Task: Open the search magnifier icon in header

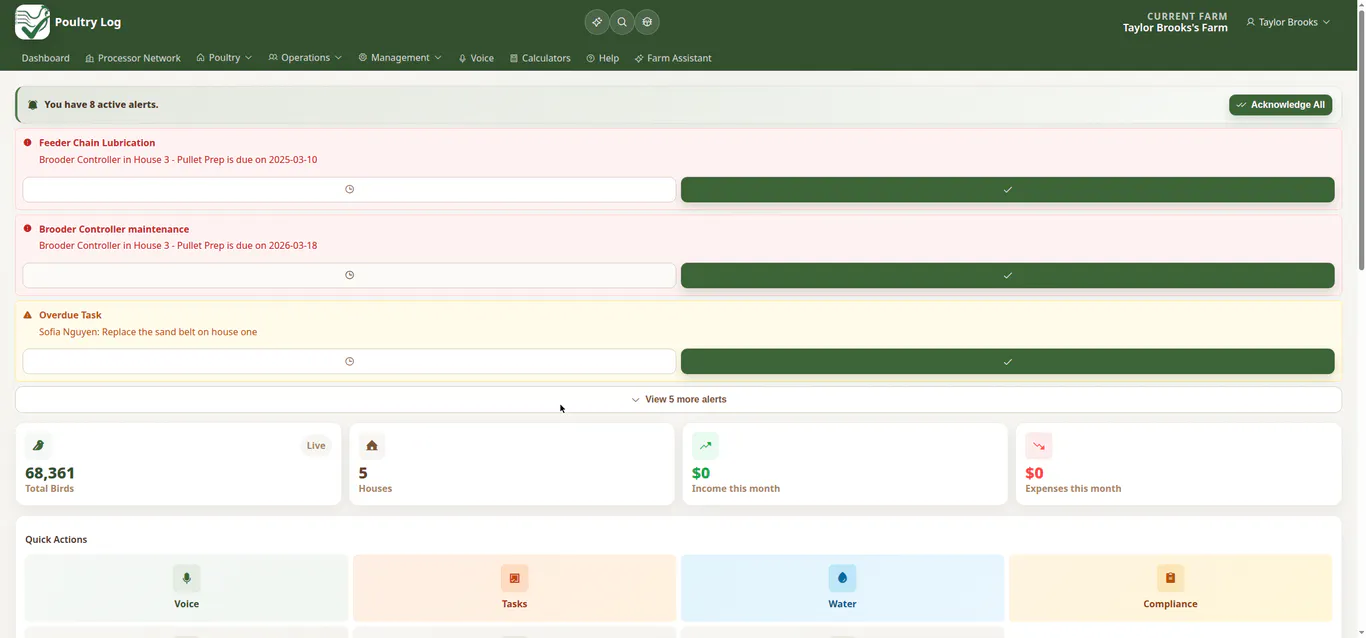Action: (x=622, y=22)
